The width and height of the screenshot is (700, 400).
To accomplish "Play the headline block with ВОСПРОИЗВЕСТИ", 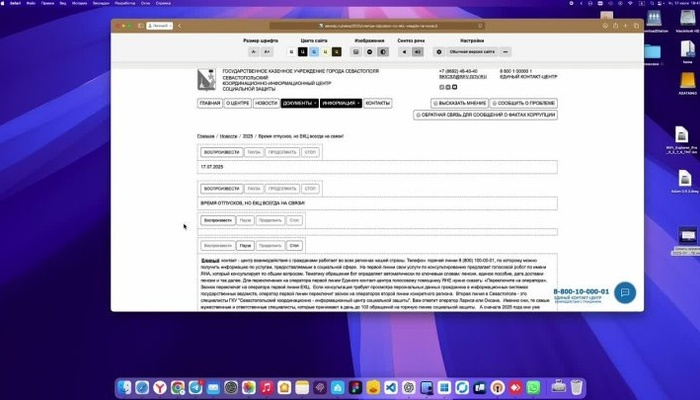I will 221,189.
